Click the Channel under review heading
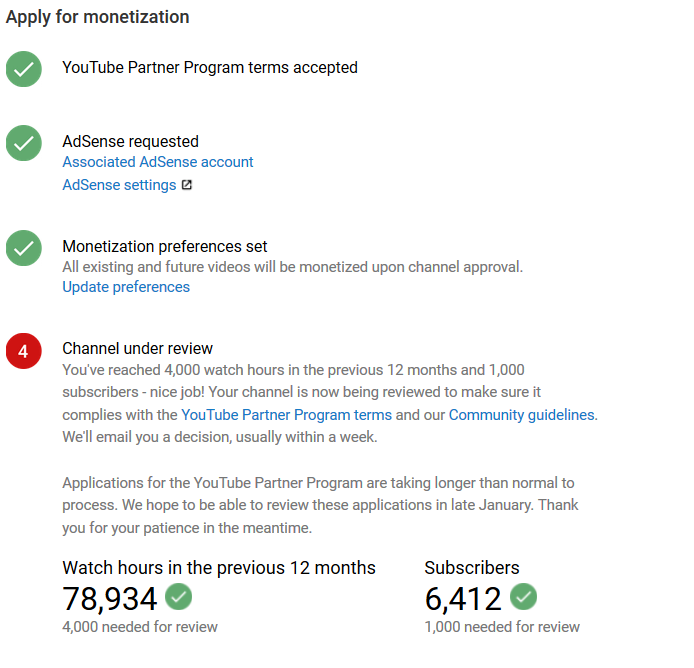The height and width of the screenshot is (668, 694). [138, 349]
